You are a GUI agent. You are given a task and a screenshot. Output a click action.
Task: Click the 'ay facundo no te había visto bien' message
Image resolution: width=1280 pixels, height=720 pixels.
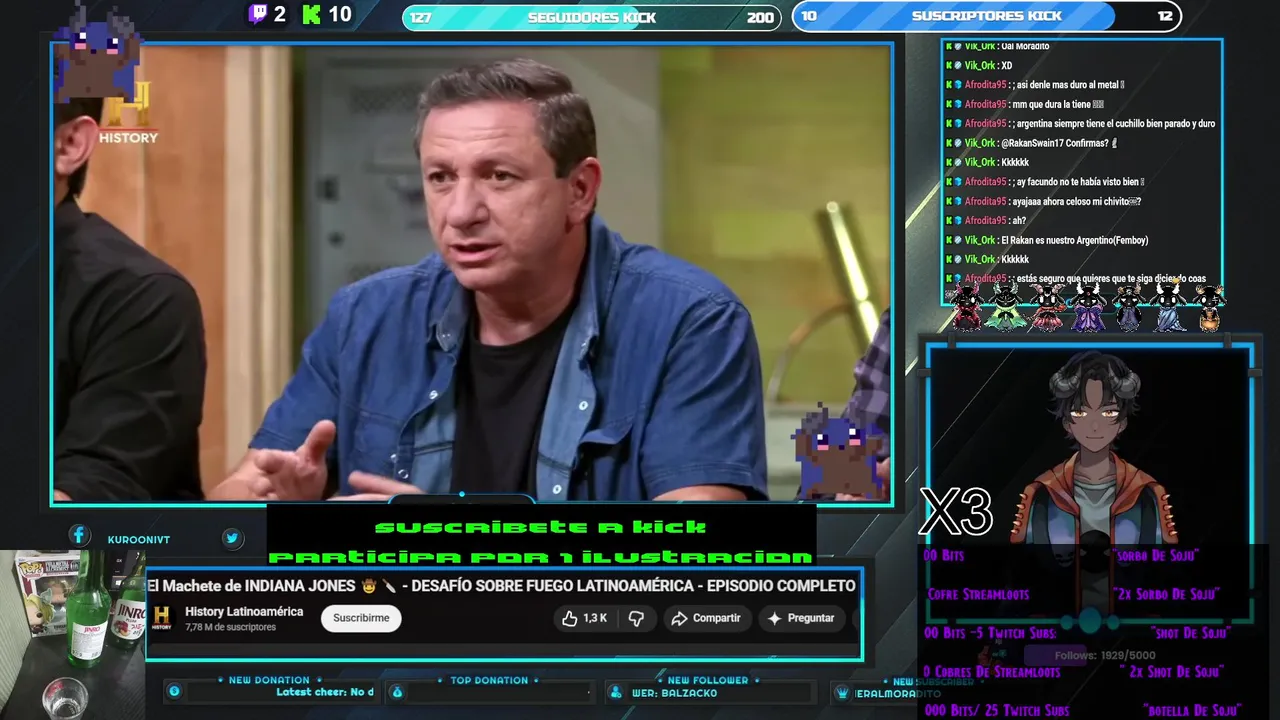pos(1045,182)
